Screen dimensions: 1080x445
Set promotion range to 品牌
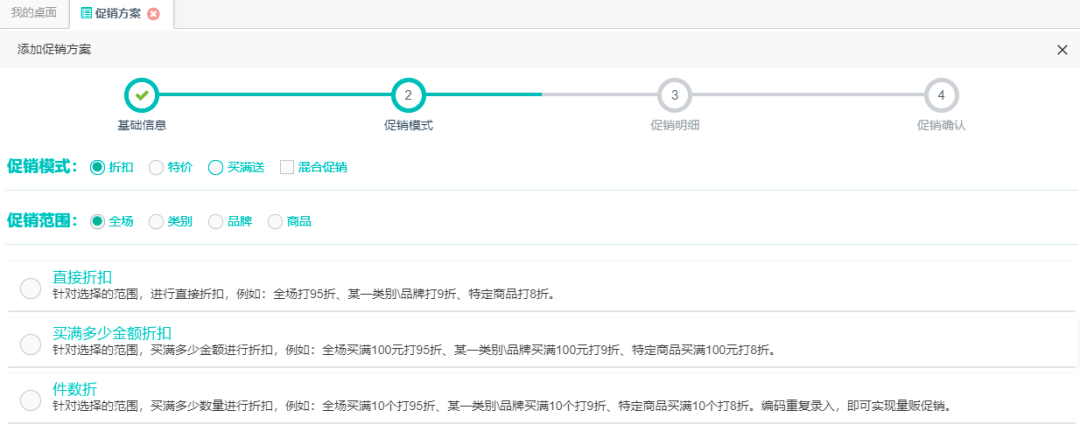pyautogui.click(x=215, y=221)
